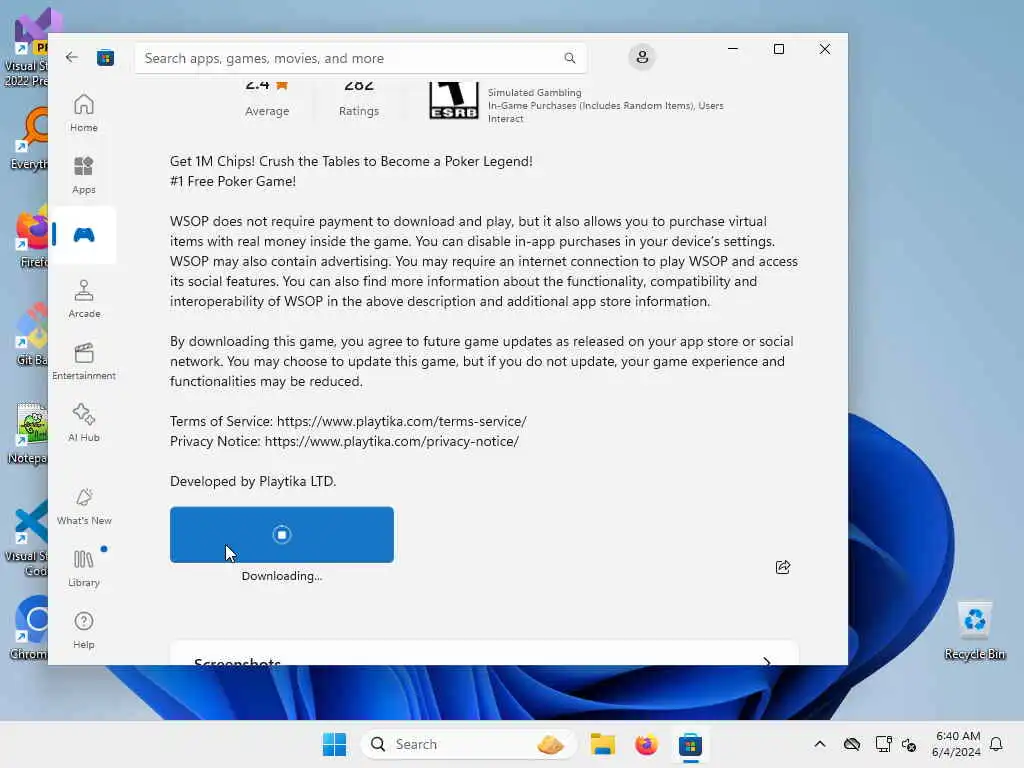Open the Windows Start menu
The width and height of the screenshot is (1024, 768).
[334, 744]
